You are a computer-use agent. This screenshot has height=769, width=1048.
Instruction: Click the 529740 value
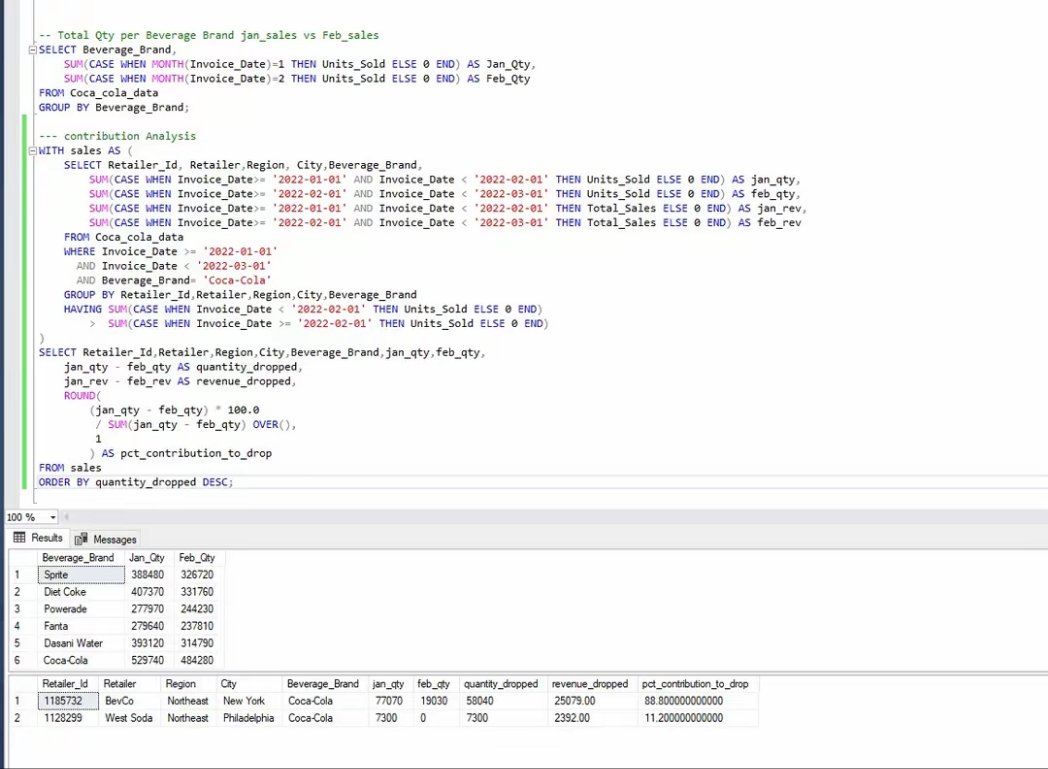point(148,660)
